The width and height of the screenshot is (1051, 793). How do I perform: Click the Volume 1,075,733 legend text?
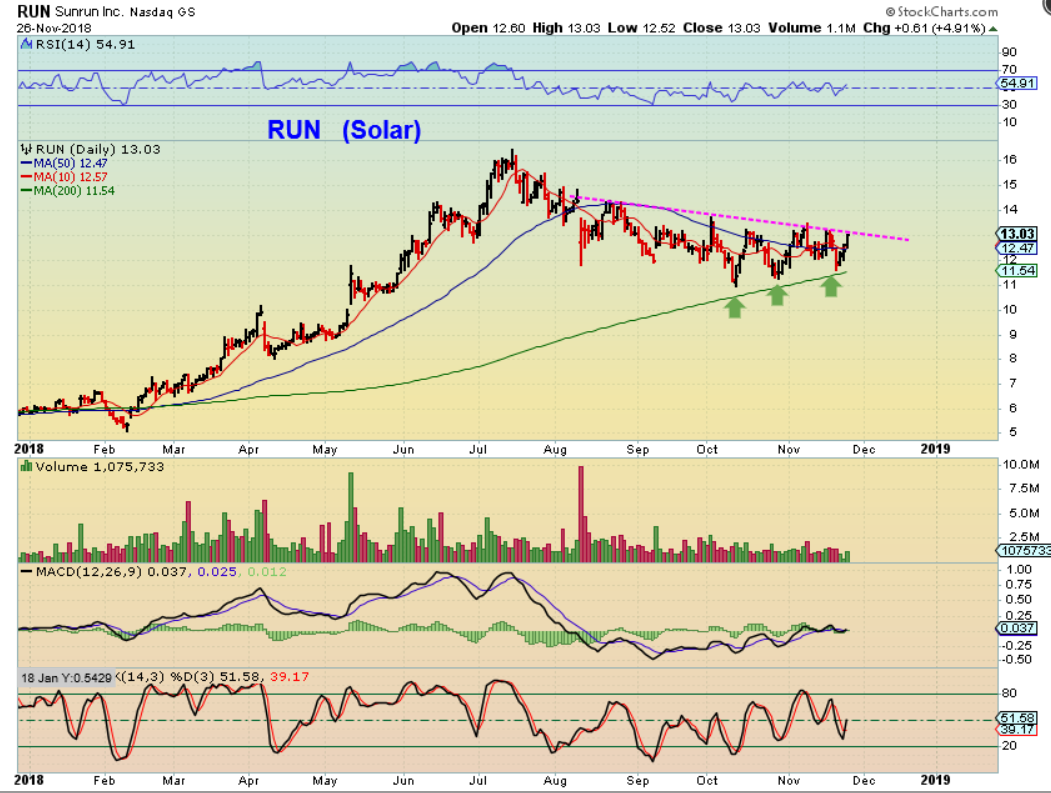pos(99,467)
